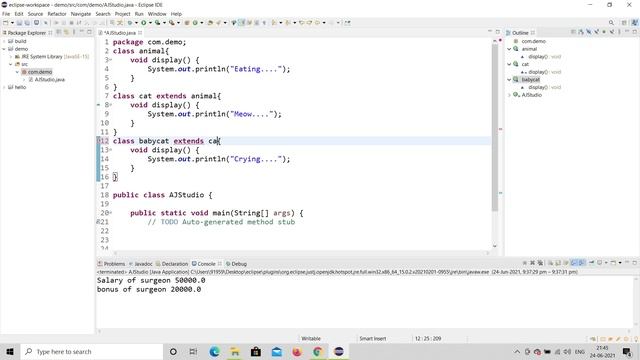The image size is (640, 360).
Task: Collapse the demo project in Package Explorer
Action: pyautogui.click(x=4, y=49)
